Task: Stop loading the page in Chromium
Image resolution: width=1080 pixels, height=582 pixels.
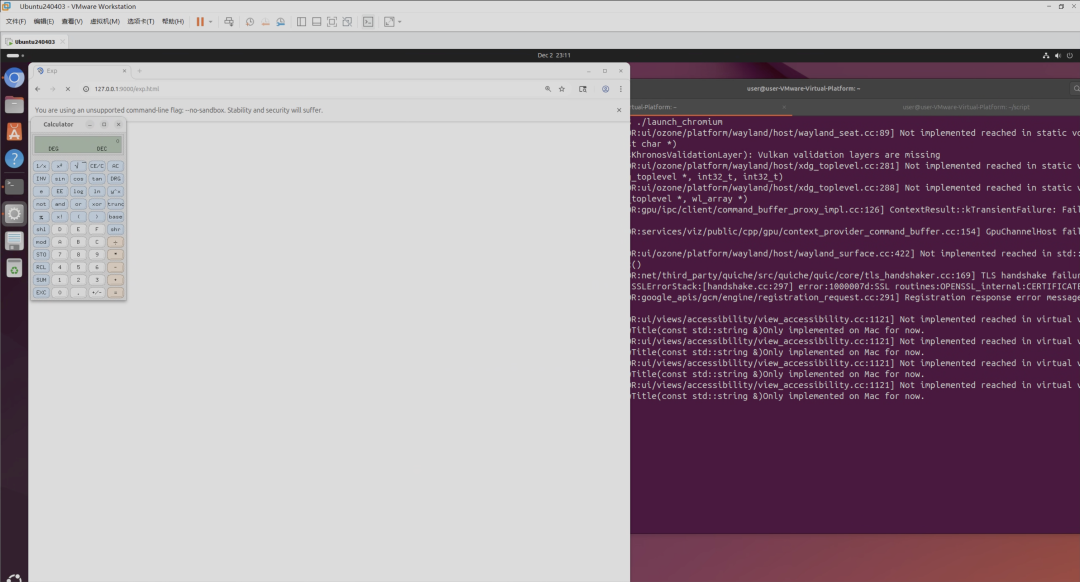Action: click(x=68, y=89)
